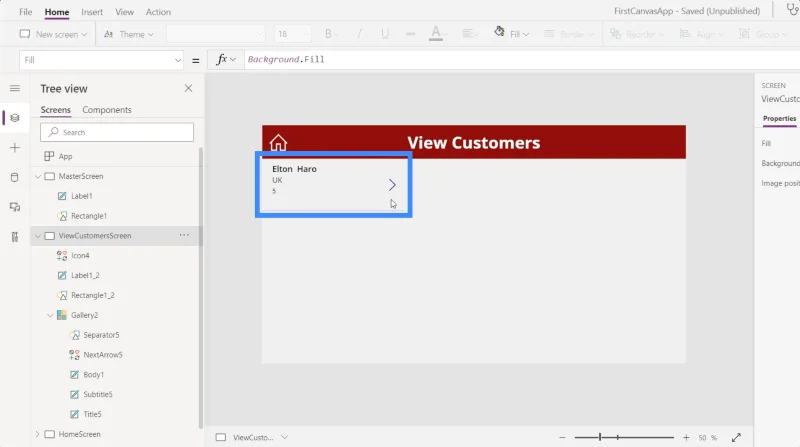Collapse the MasterScreen node
Screen dimensions: 800x447
coord(38,176)
